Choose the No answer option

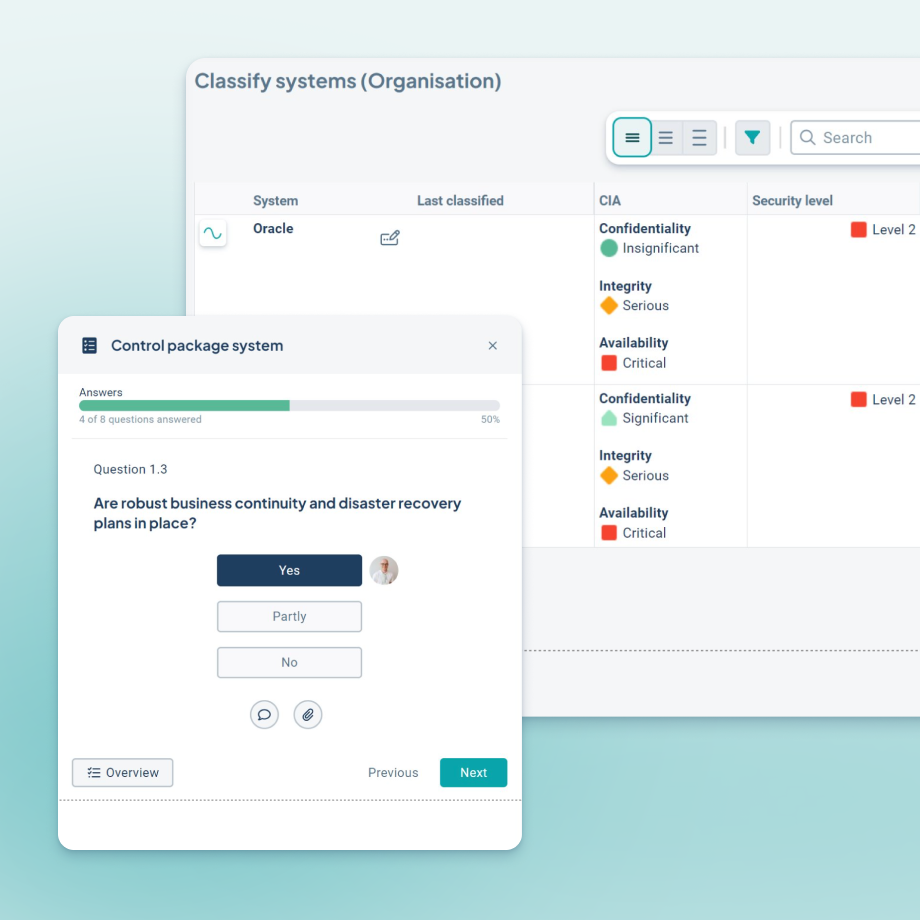point(289,662)
